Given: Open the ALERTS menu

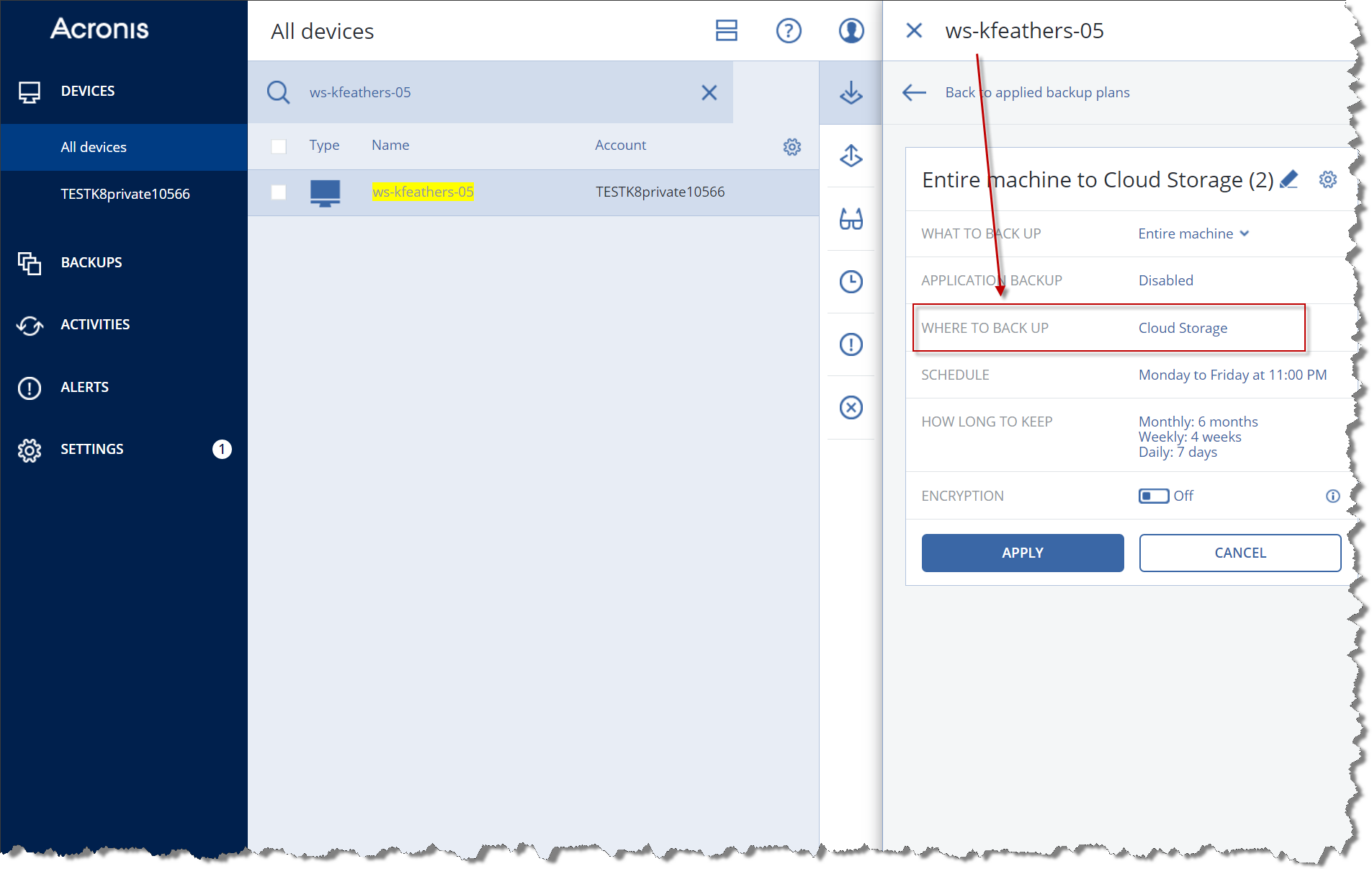Looking at the screenshot, I should (85, 388).
